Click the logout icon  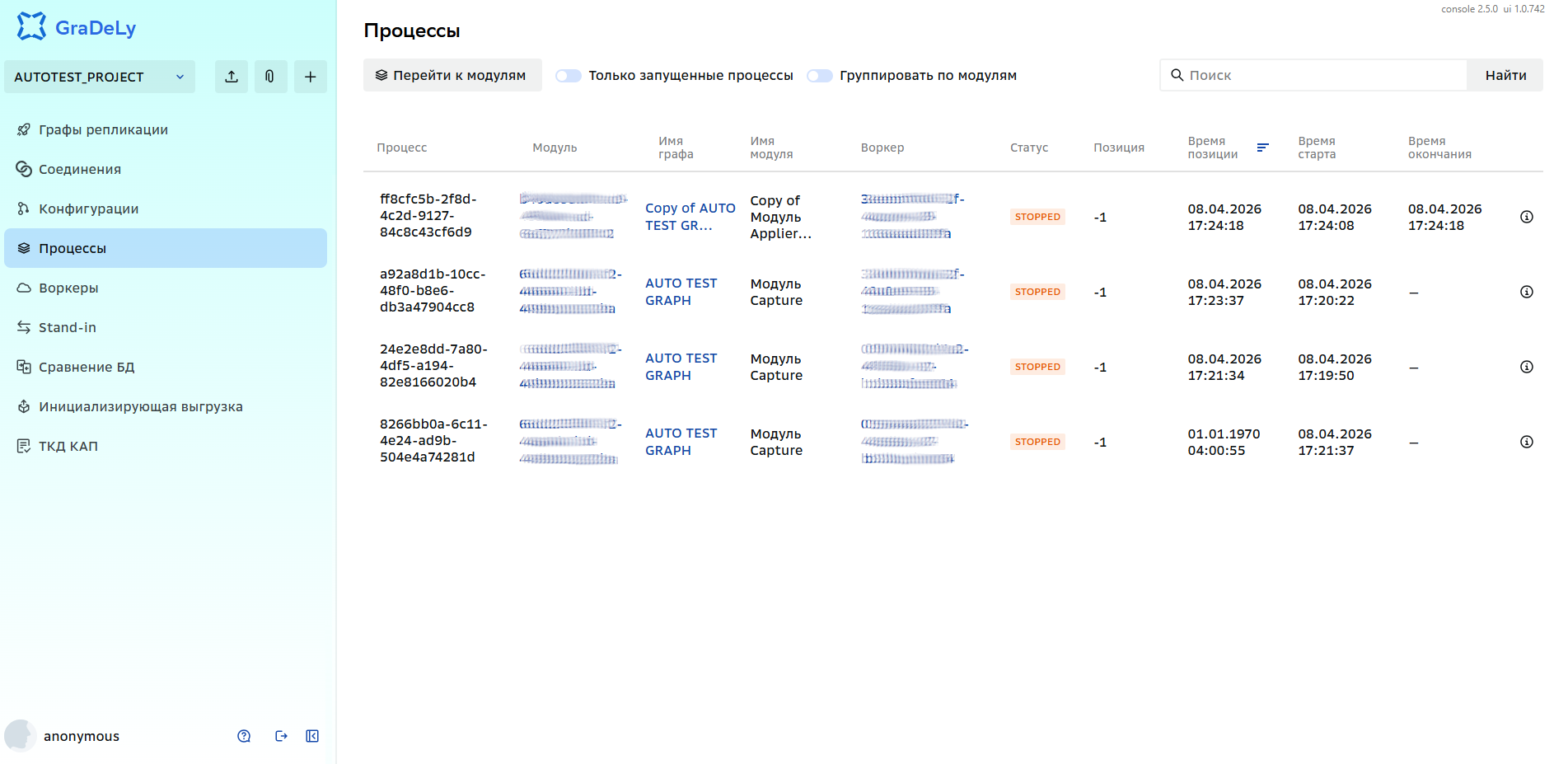click(281, 736)
